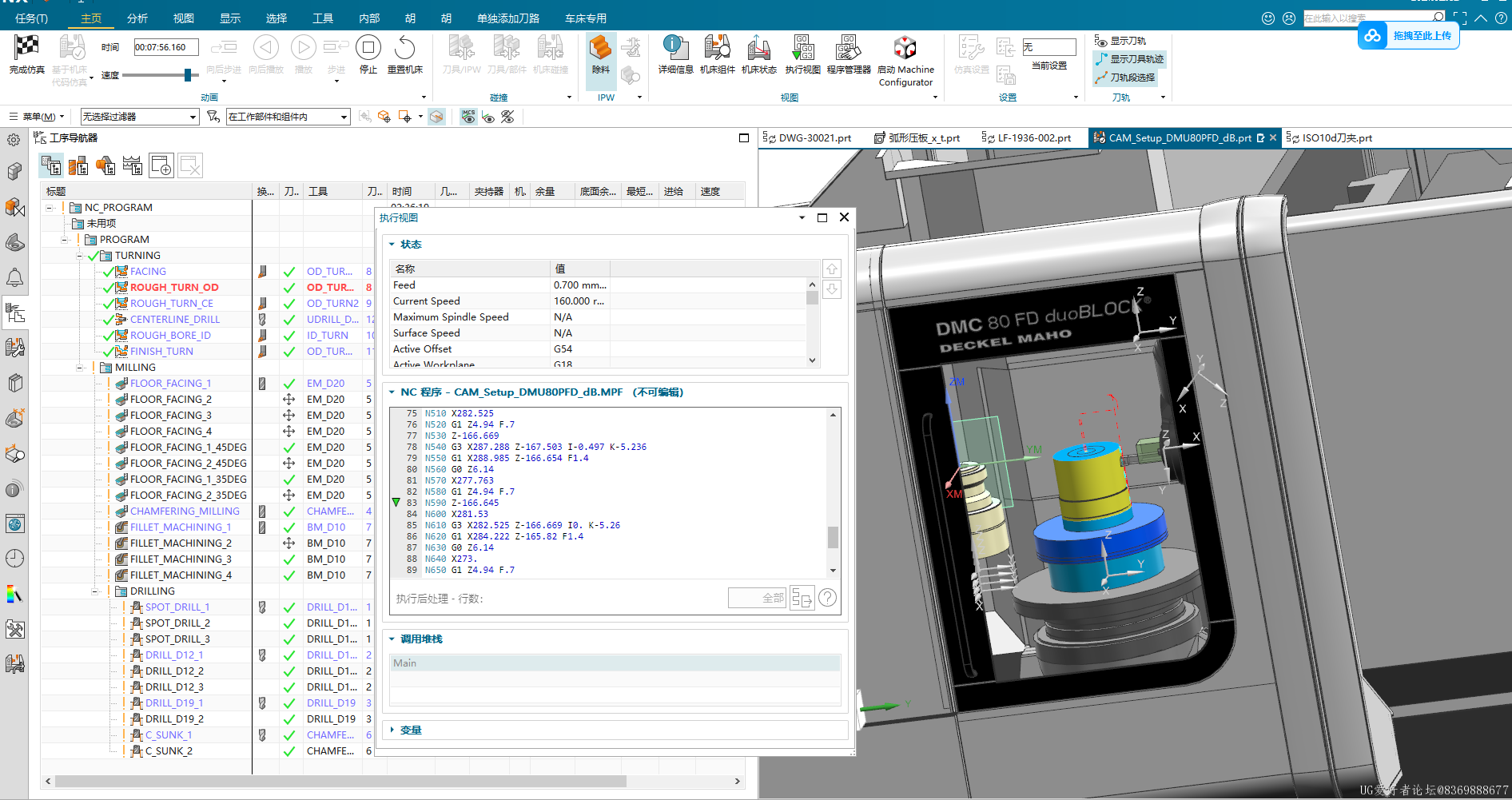Image resolution: width=1512 pixels, height=800 pixels.
Task: Expand the Variables (变量) section
Action: [x=392, y=730]
